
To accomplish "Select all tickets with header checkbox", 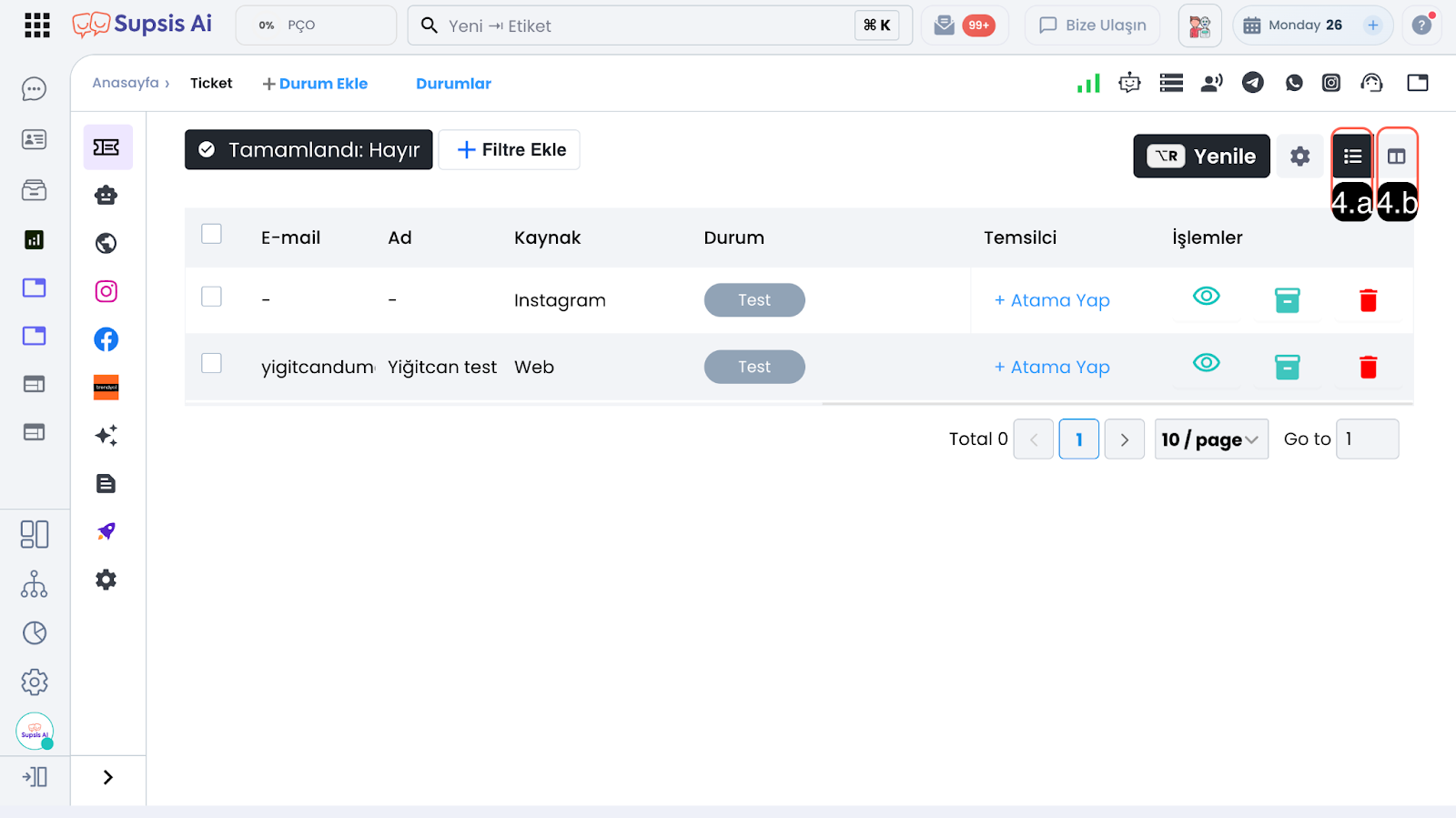I will (211, 234).
